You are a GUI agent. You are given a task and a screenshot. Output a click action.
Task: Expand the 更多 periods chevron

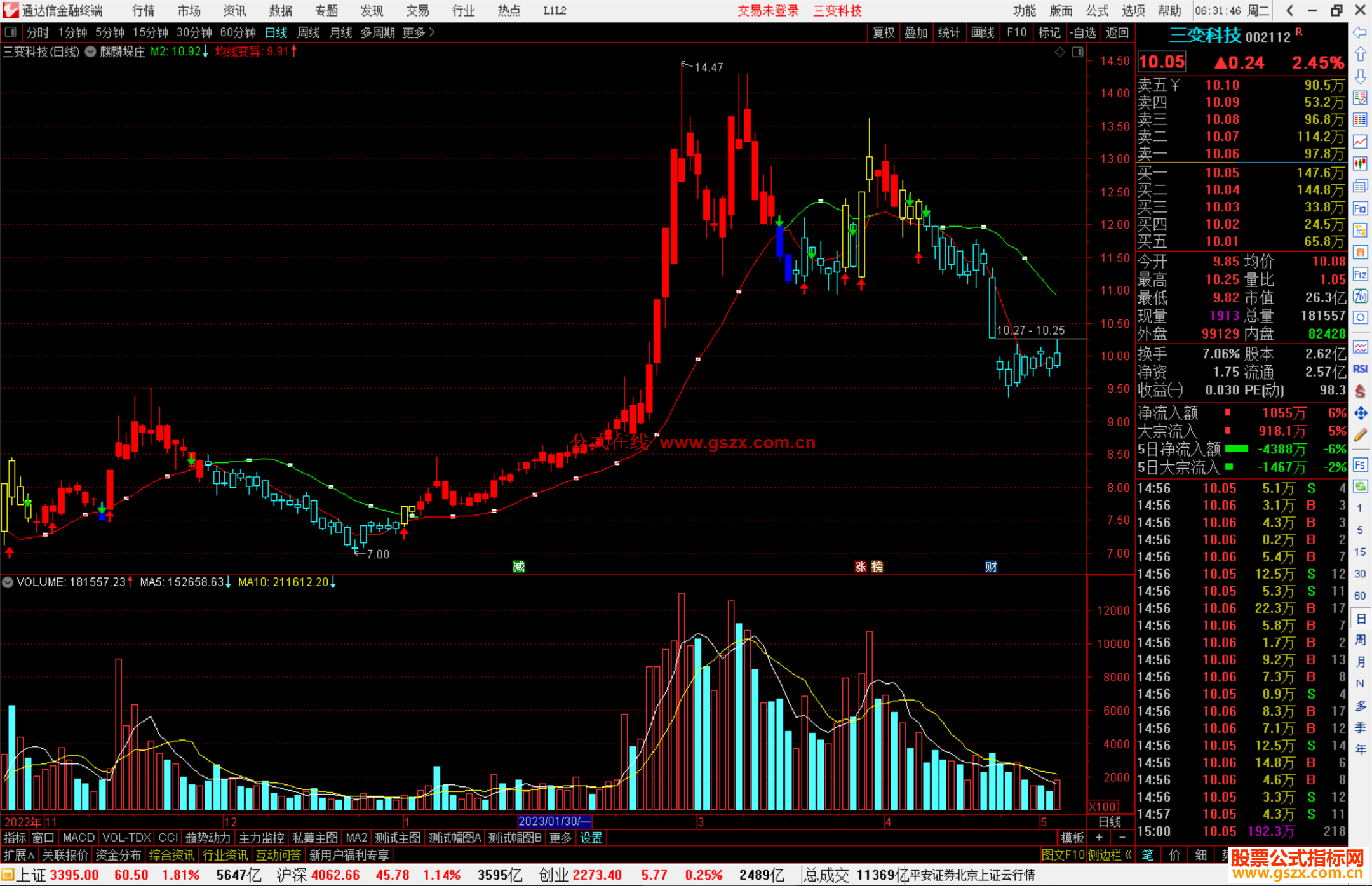pos(432,32)
